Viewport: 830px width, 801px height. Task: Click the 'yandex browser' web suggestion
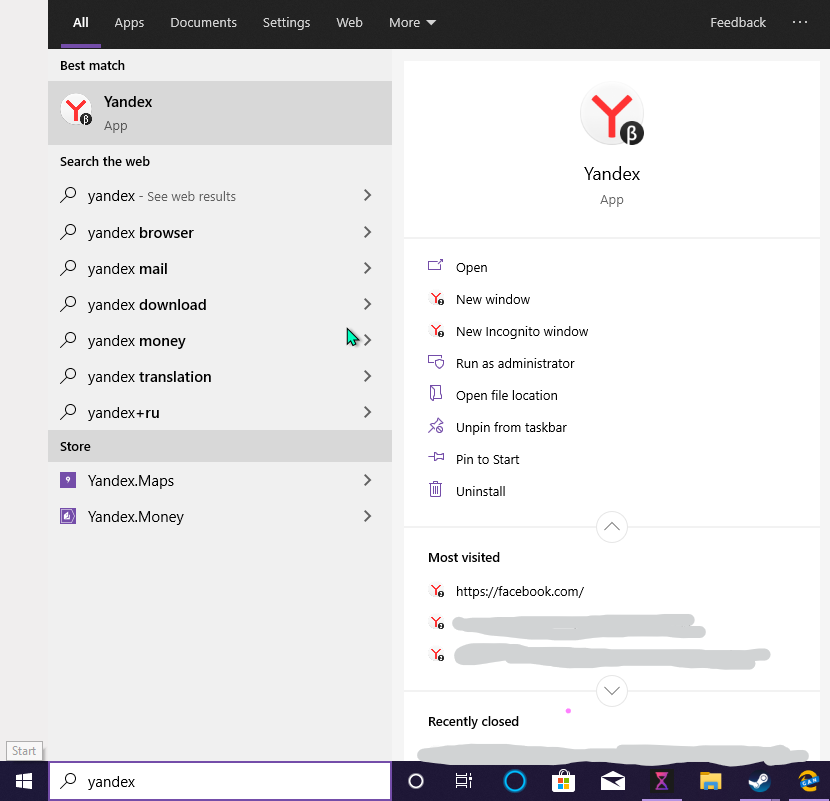141,232
